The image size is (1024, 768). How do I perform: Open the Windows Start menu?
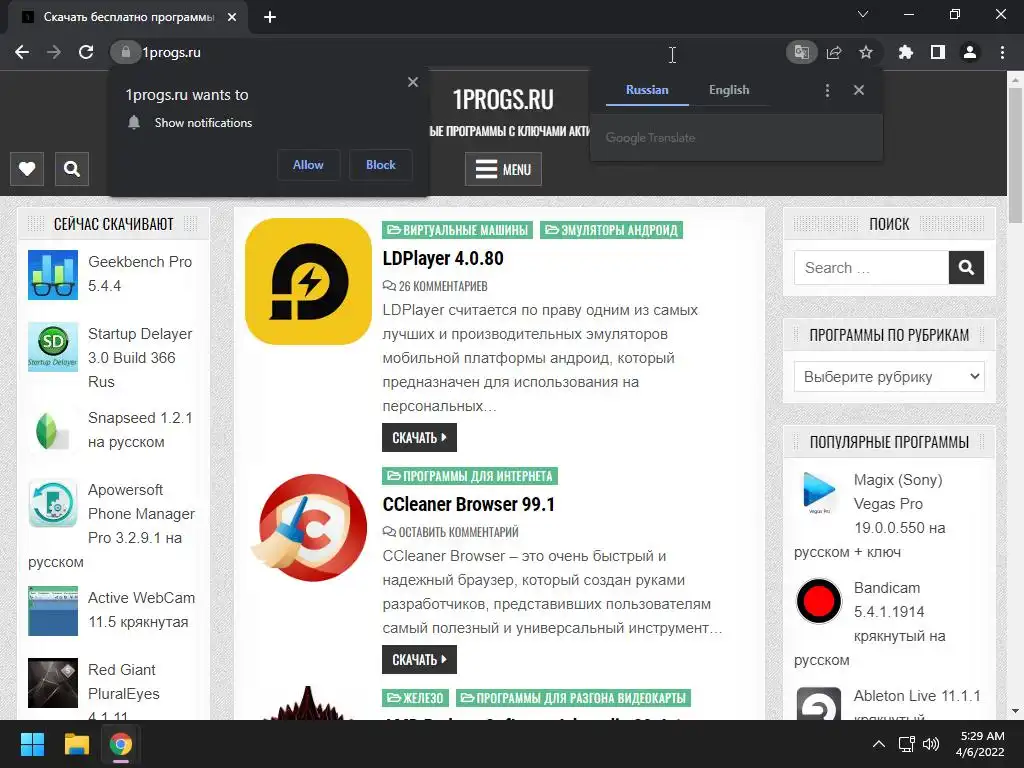(x=32, y=744)
